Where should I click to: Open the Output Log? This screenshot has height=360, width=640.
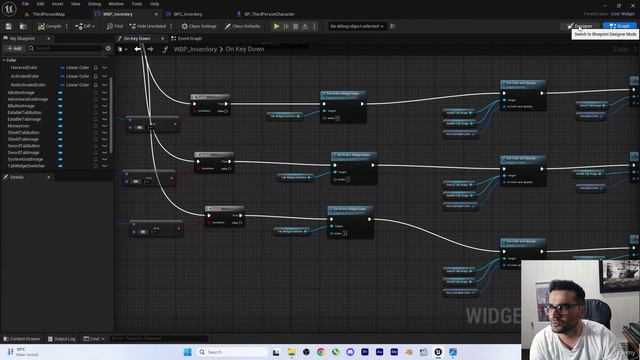(x=62, y=339)
